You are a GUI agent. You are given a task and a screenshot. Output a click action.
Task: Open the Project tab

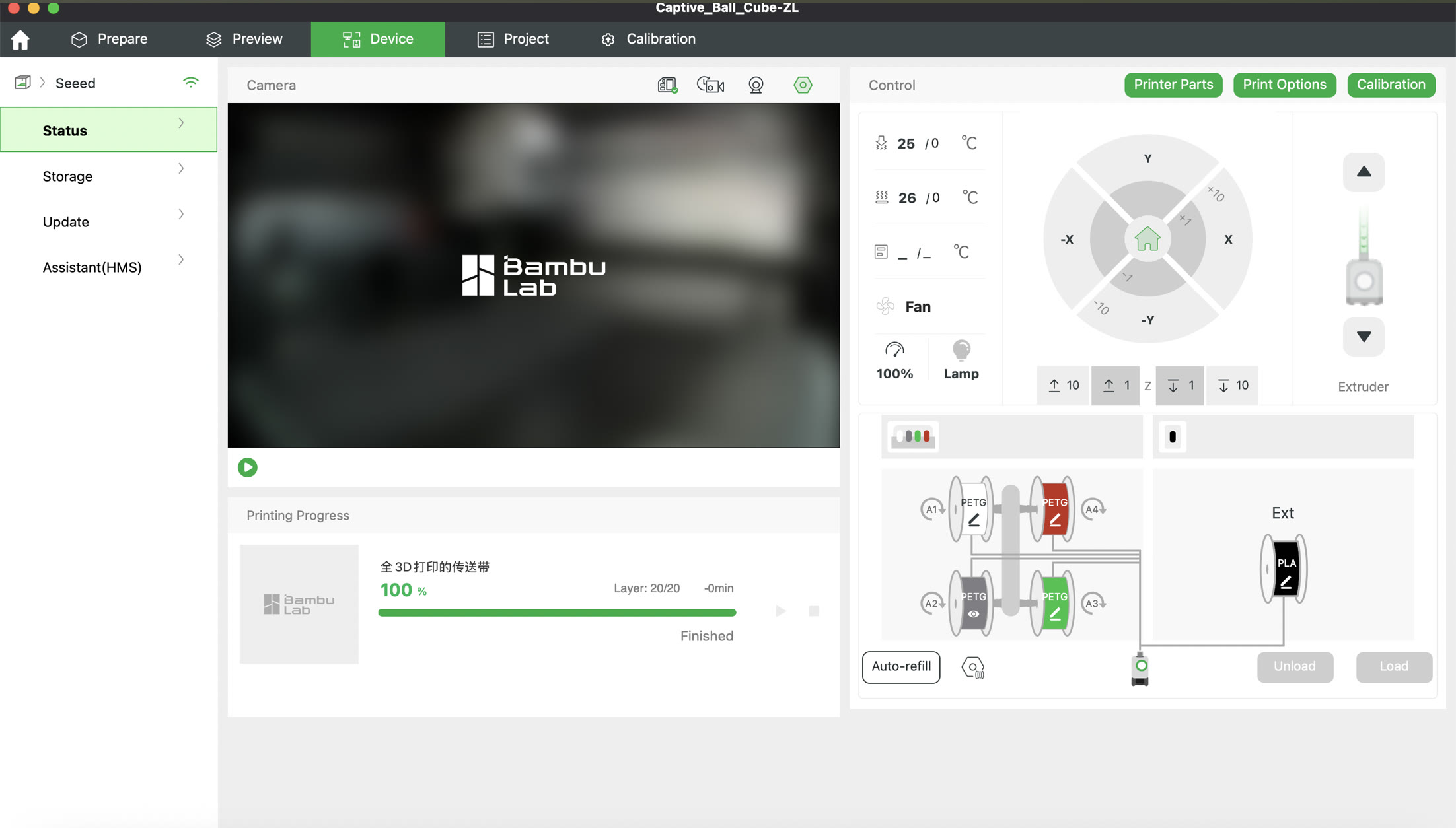513,39
